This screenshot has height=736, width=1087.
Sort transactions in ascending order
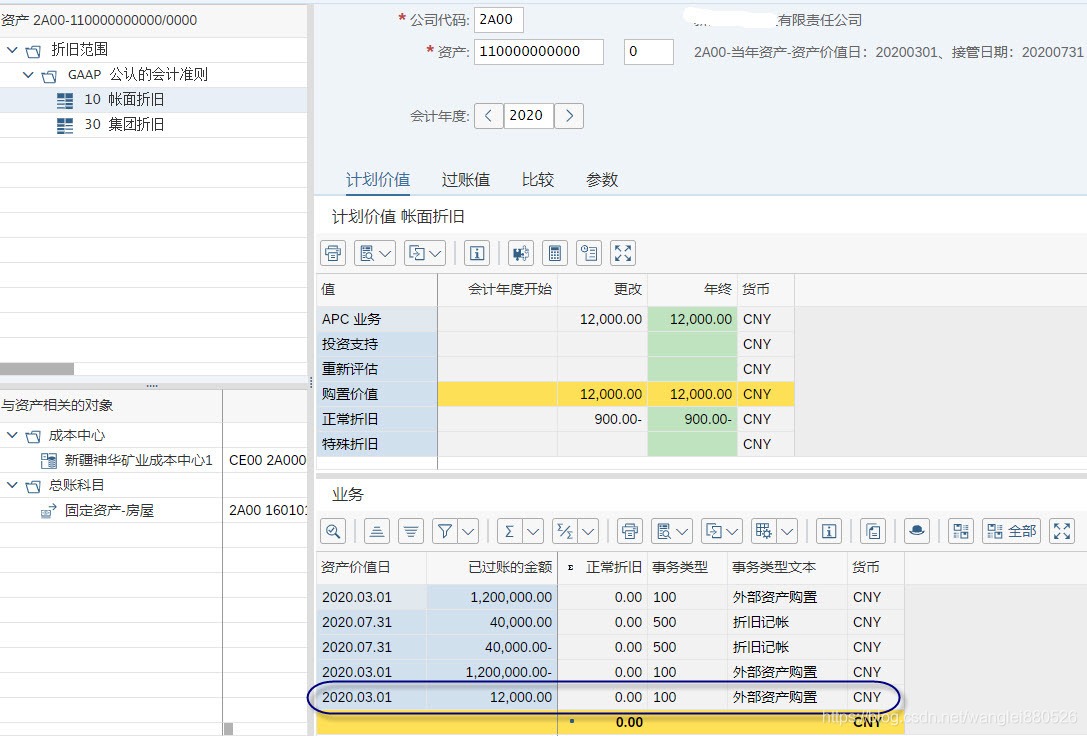tap(376, 532)
